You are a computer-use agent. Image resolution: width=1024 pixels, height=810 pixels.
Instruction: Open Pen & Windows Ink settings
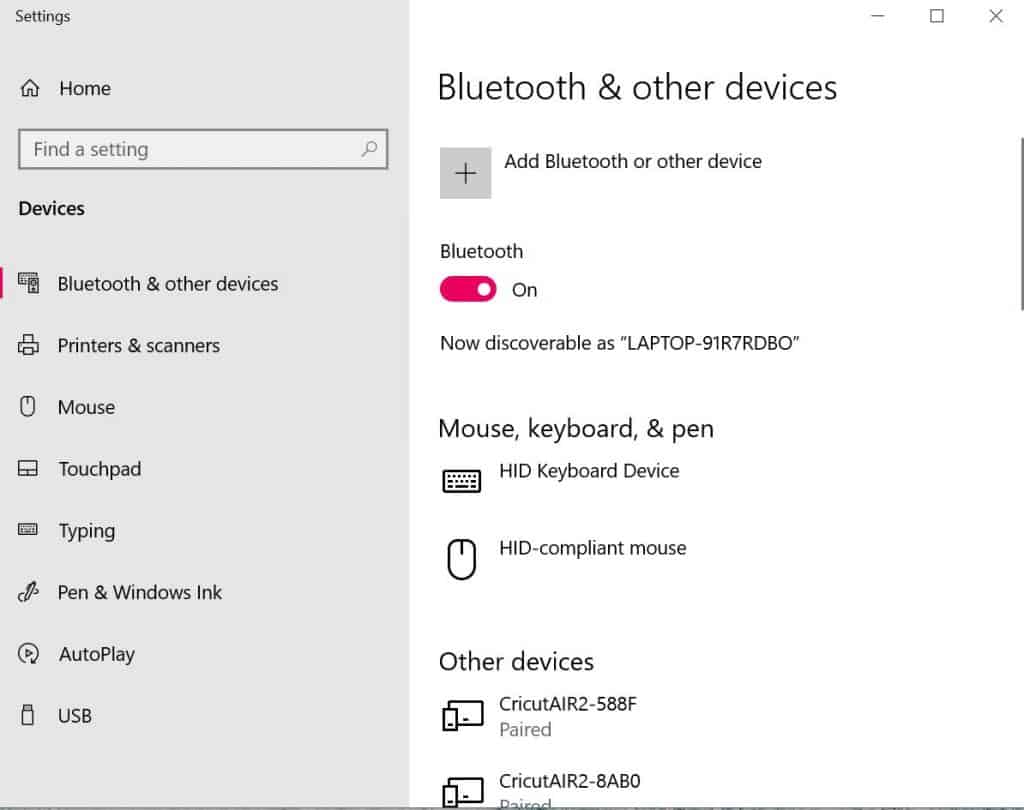pyautogui.click(x=139, y=592)
